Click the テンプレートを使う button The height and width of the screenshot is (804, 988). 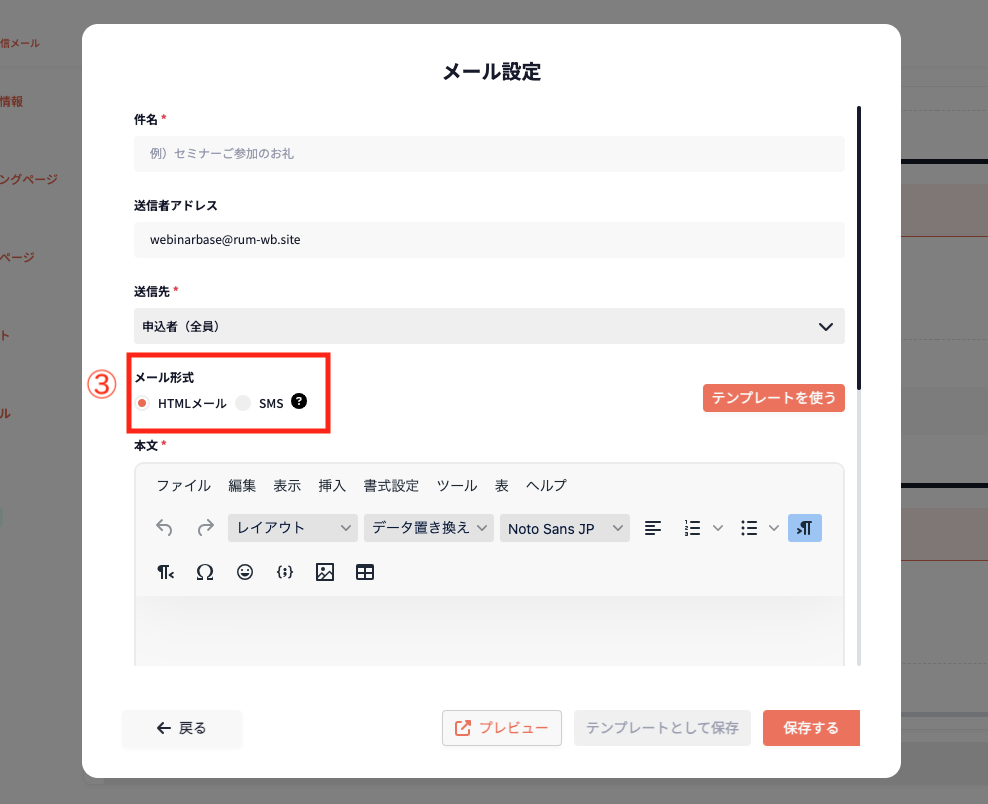click(x=773, y=398)
